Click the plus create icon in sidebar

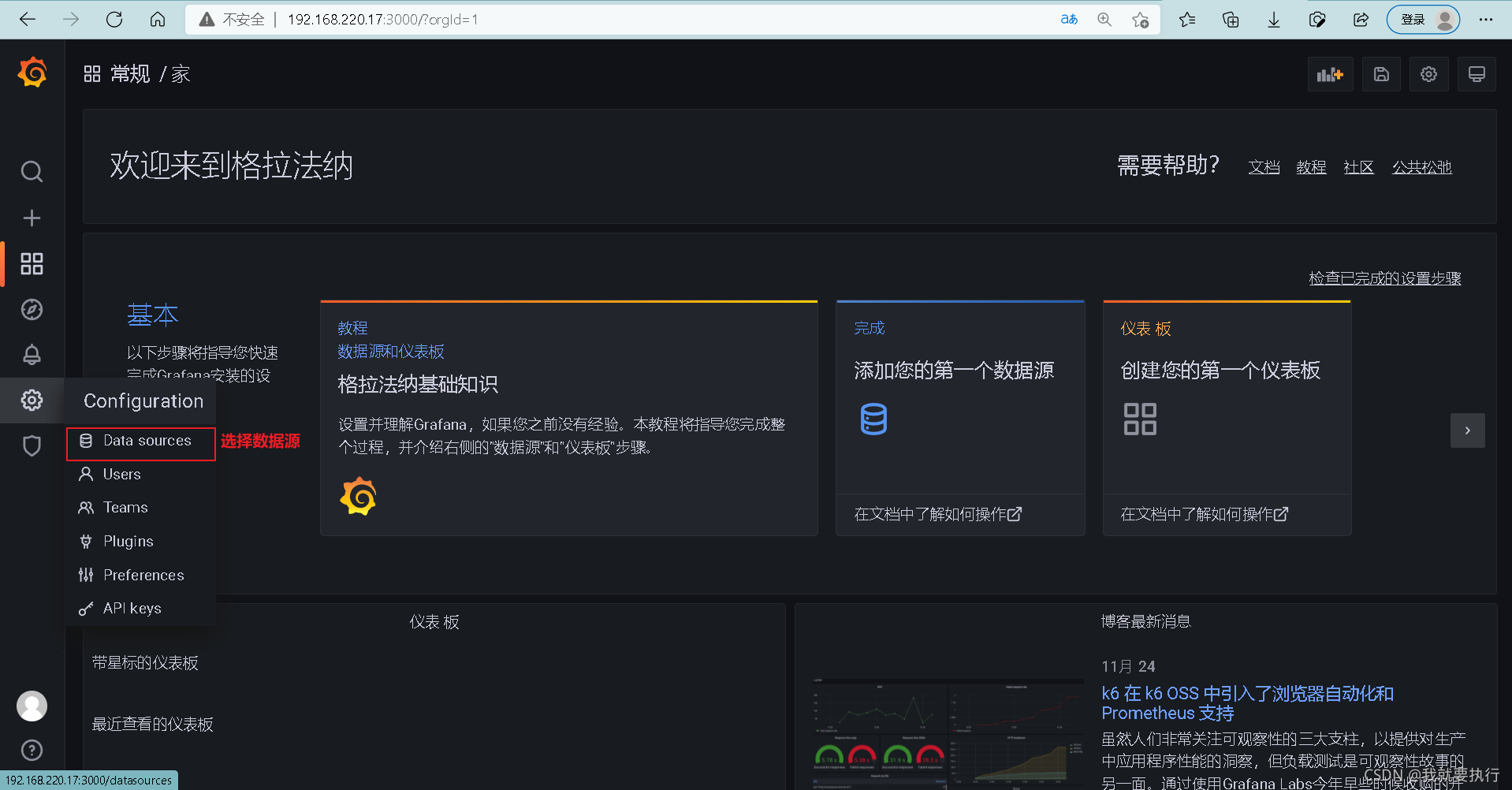pos(32,218)
